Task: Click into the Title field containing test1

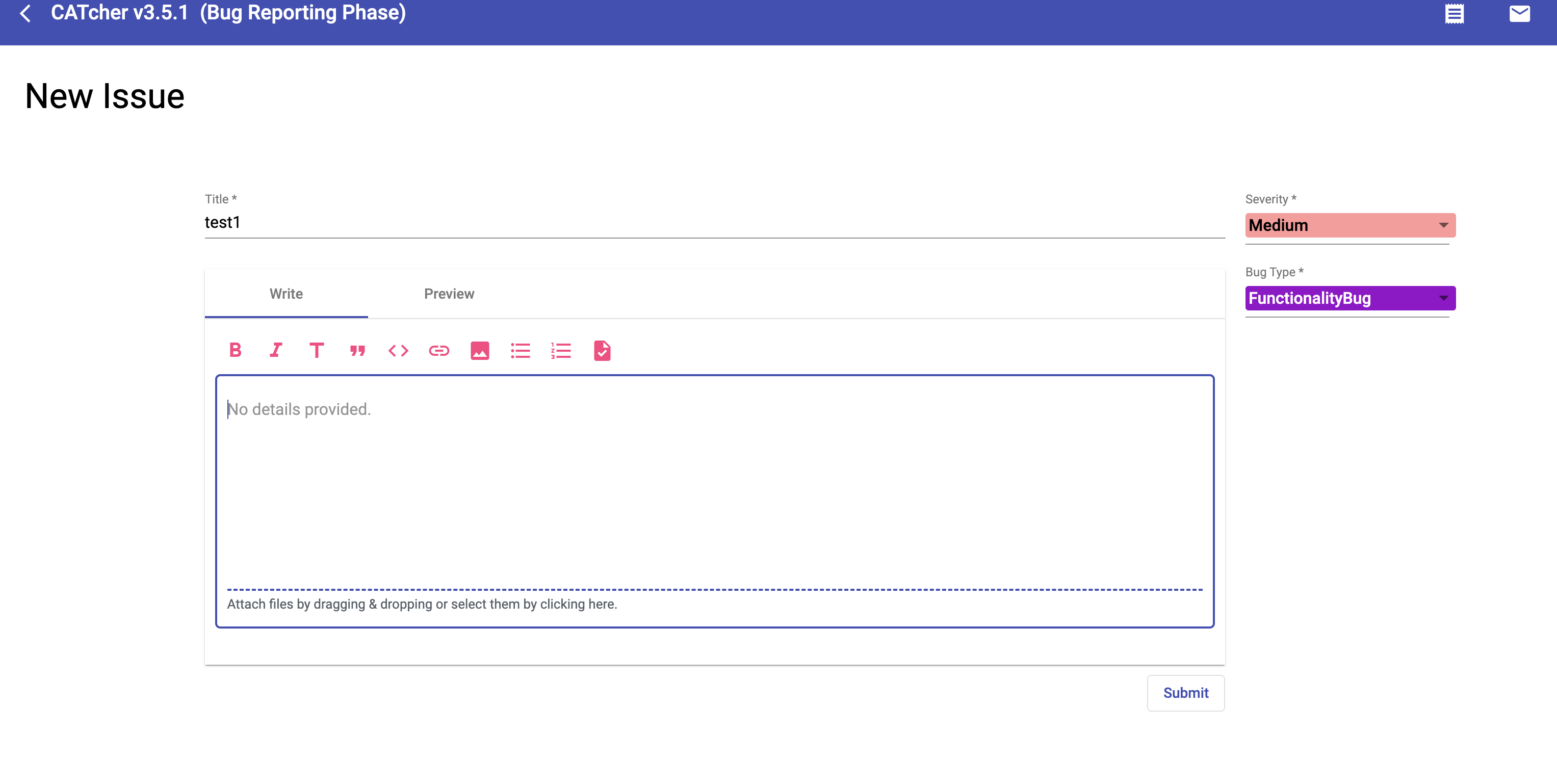Action: pos(713,222)
